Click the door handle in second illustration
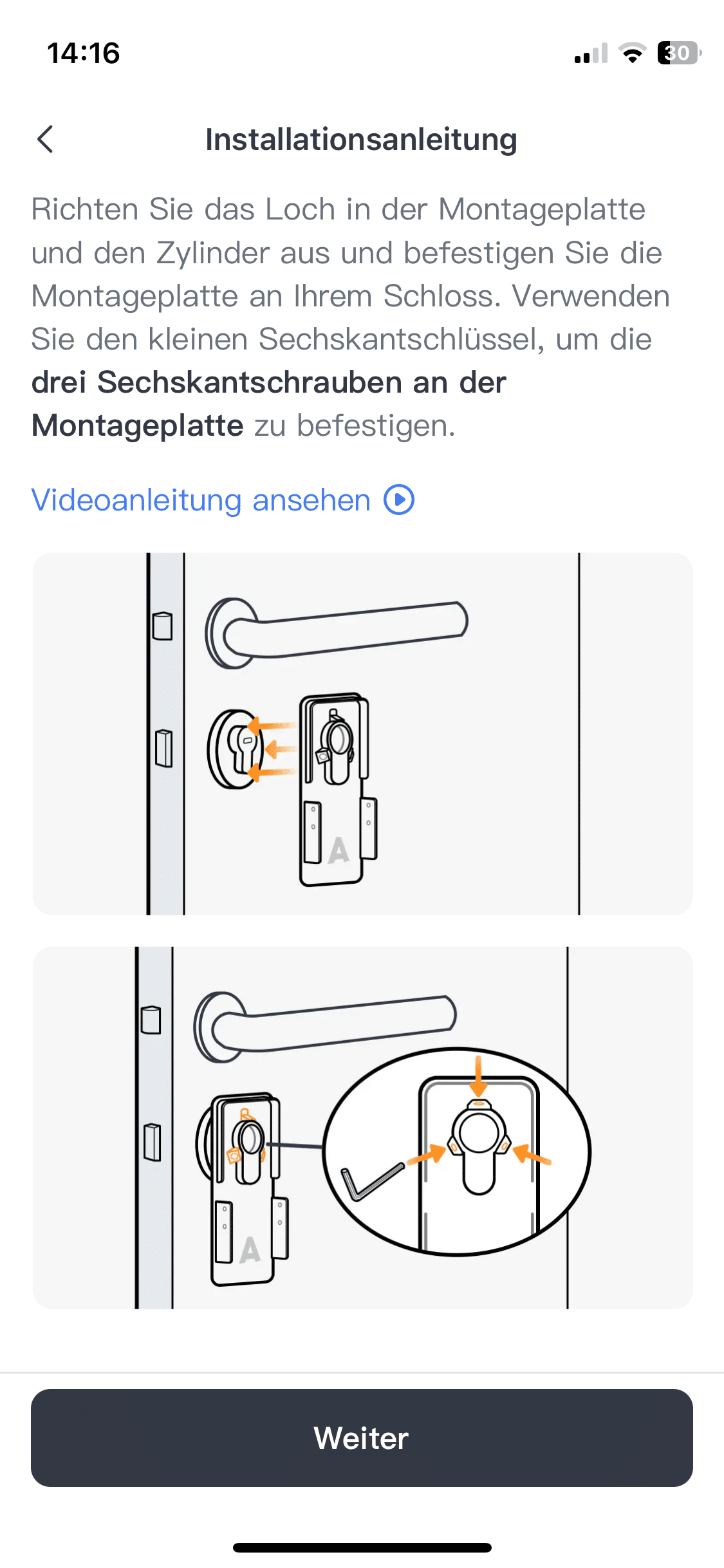 coord(325,1027)
